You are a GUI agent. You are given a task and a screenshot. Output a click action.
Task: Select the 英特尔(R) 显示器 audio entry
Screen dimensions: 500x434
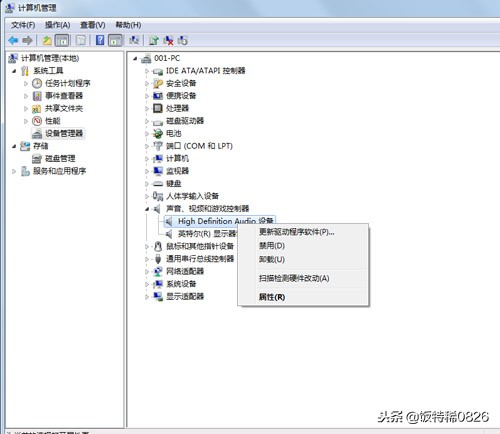coord(207,234)
